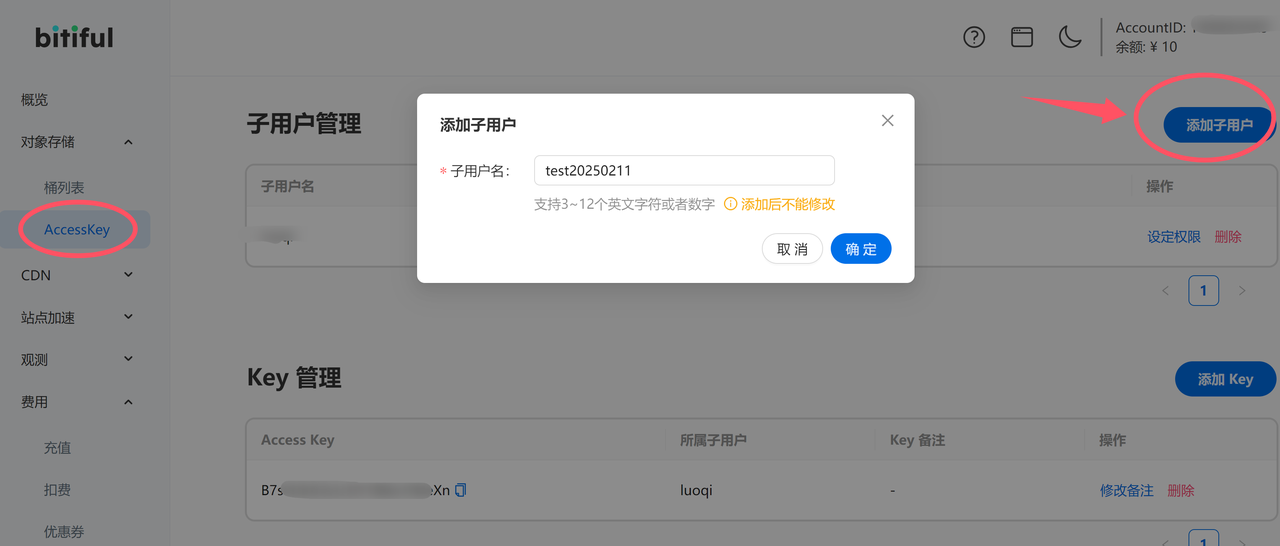The width and height of the screenshot is (1280, 546).
Task: Open the 概览 menu item
Action: point(35,100)
